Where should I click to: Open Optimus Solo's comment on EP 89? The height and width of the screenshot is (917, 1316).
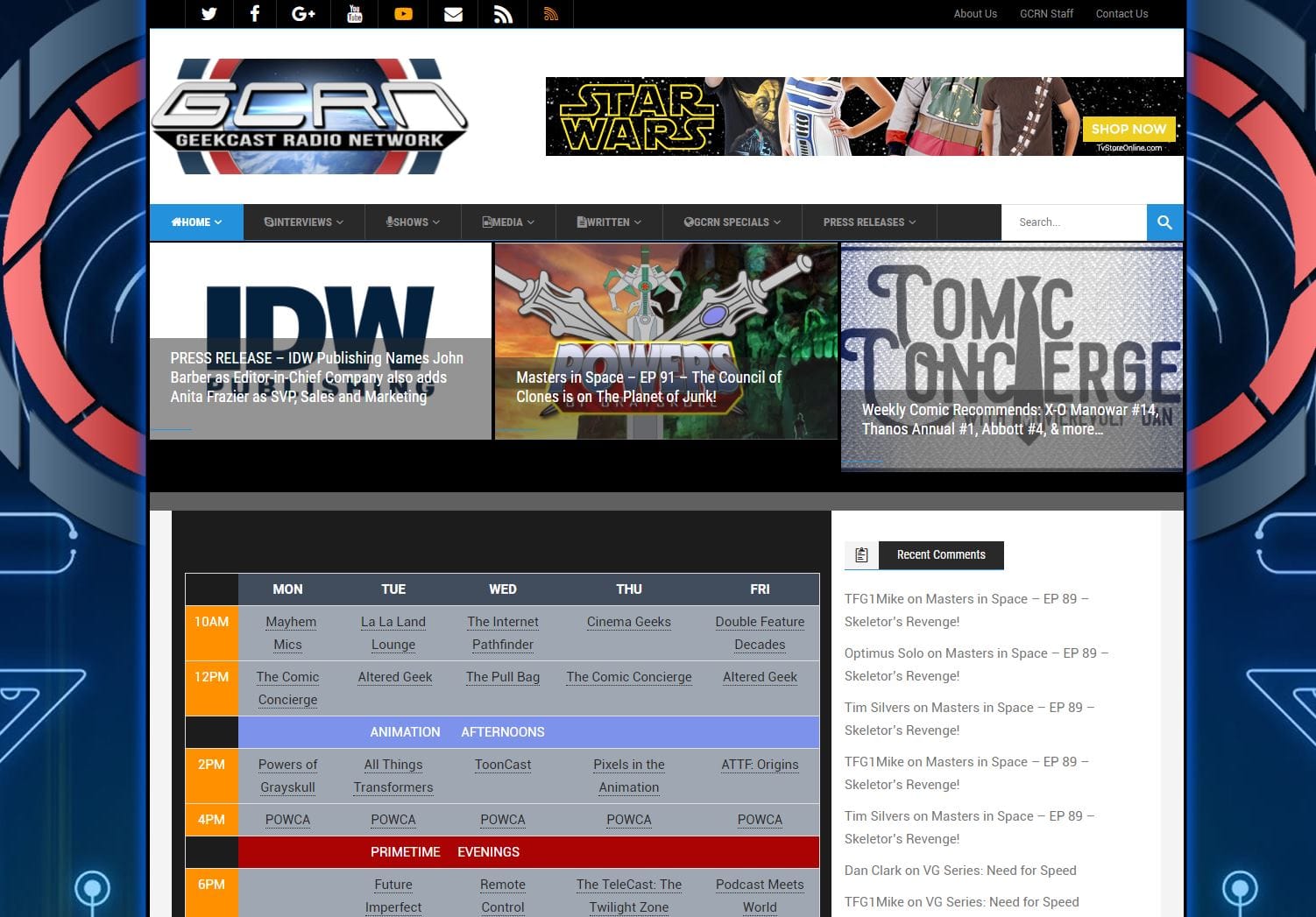pyautogui.click(x=976, y=665)
